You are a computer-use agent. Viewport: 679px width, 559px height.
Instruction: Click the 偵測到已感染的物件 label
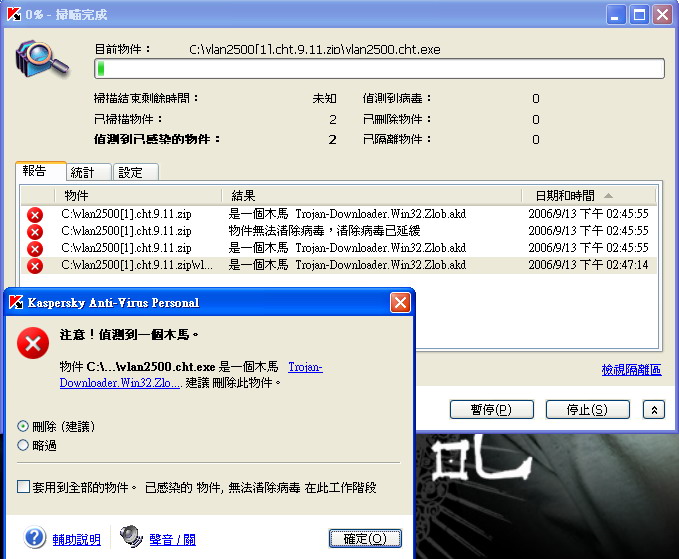coord(157,139)
